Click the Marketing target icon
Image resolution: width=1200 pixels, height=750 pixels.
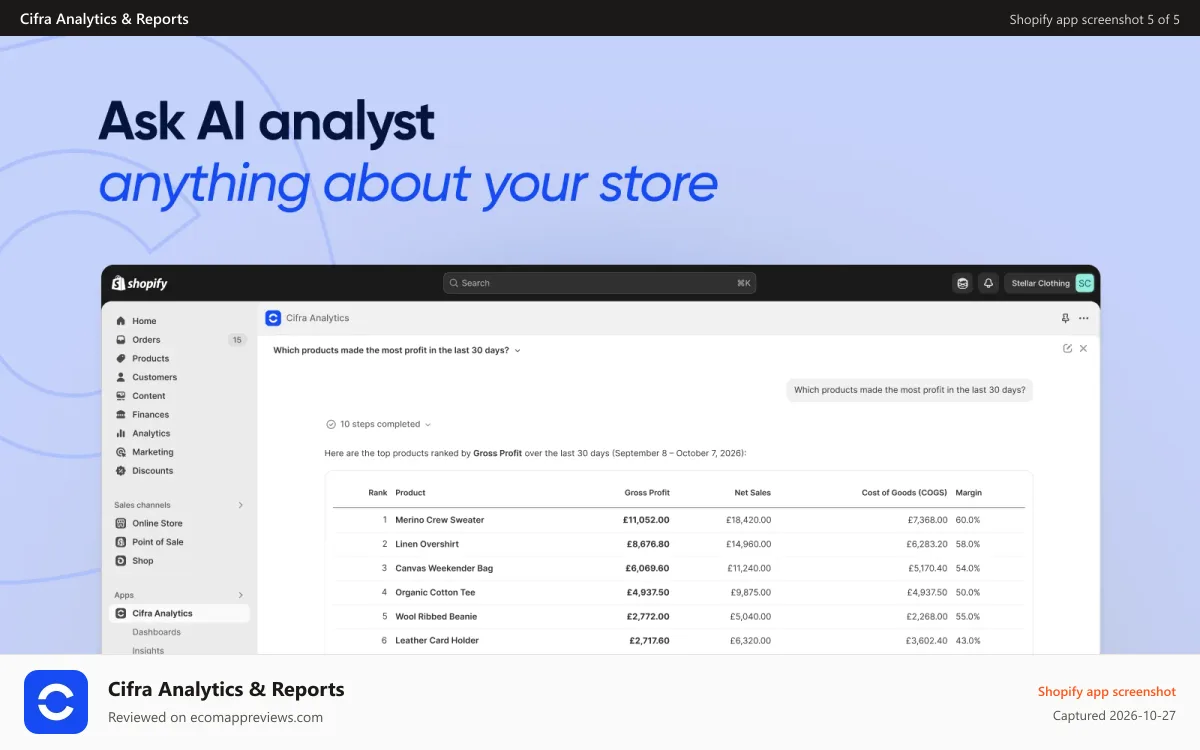[x=121, y=452]
